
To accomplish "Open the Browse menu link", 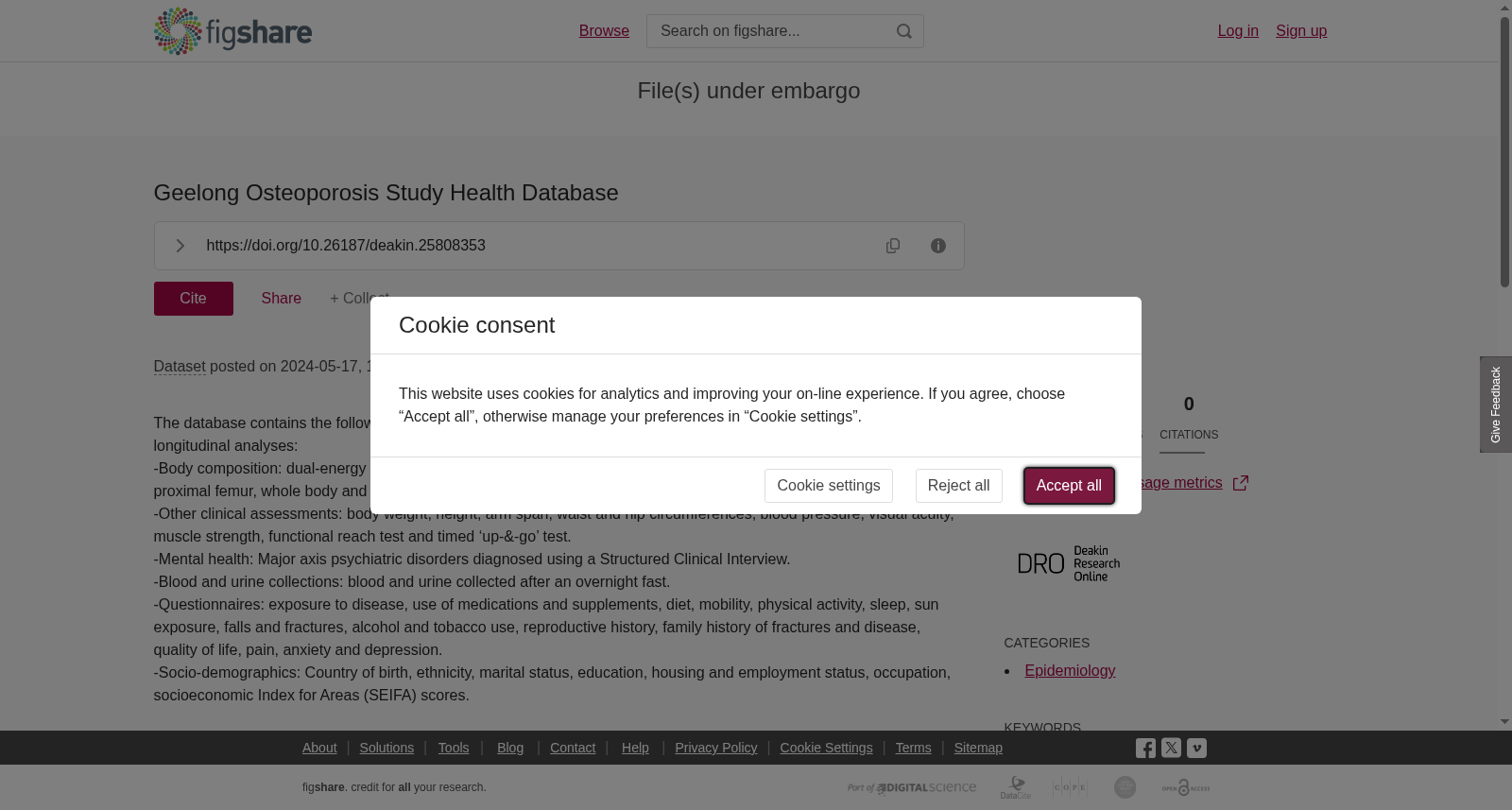I will [x=604, y=31].
